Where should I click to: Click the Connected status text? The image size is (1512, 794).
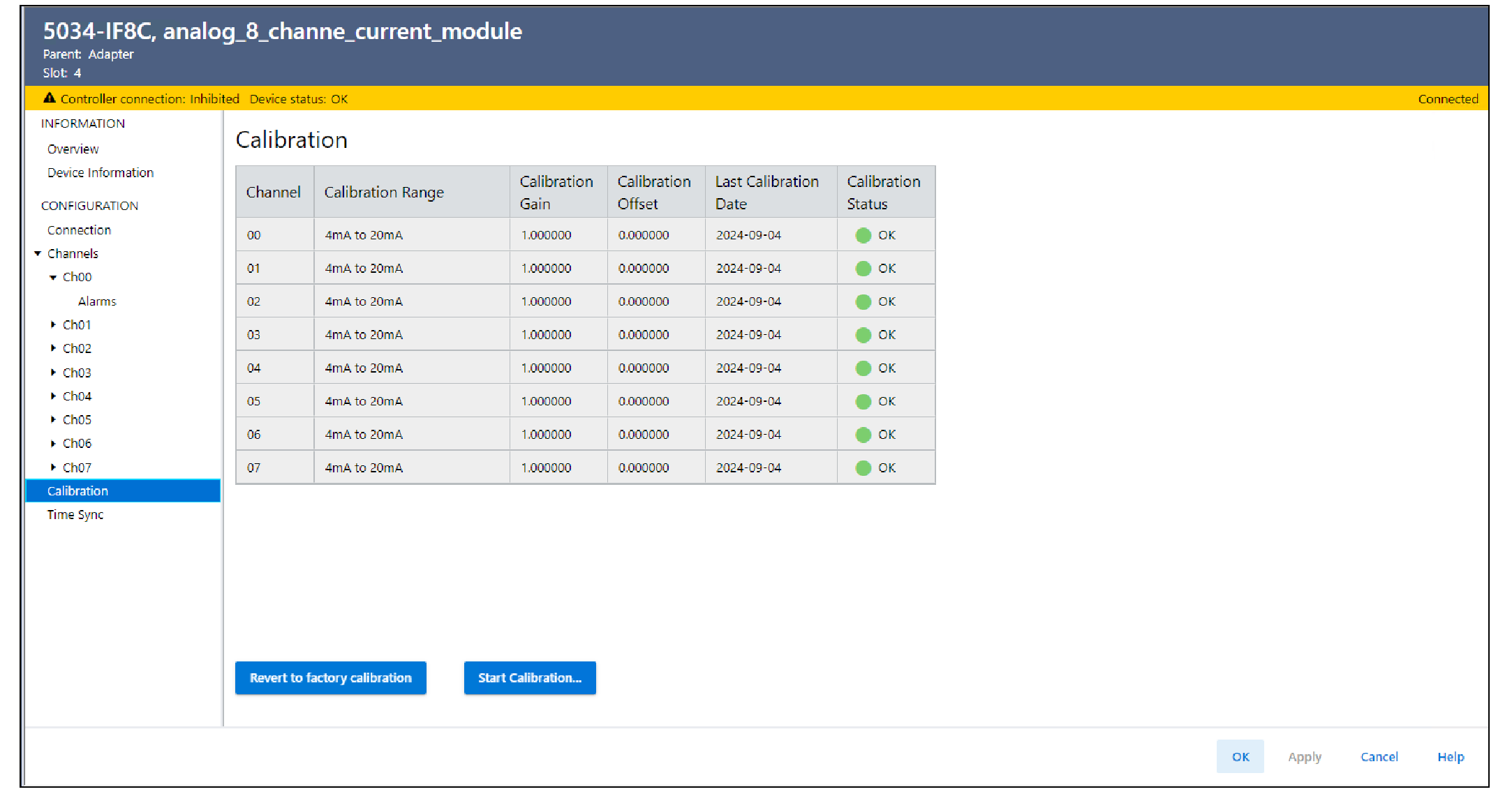pos(1448,99)
